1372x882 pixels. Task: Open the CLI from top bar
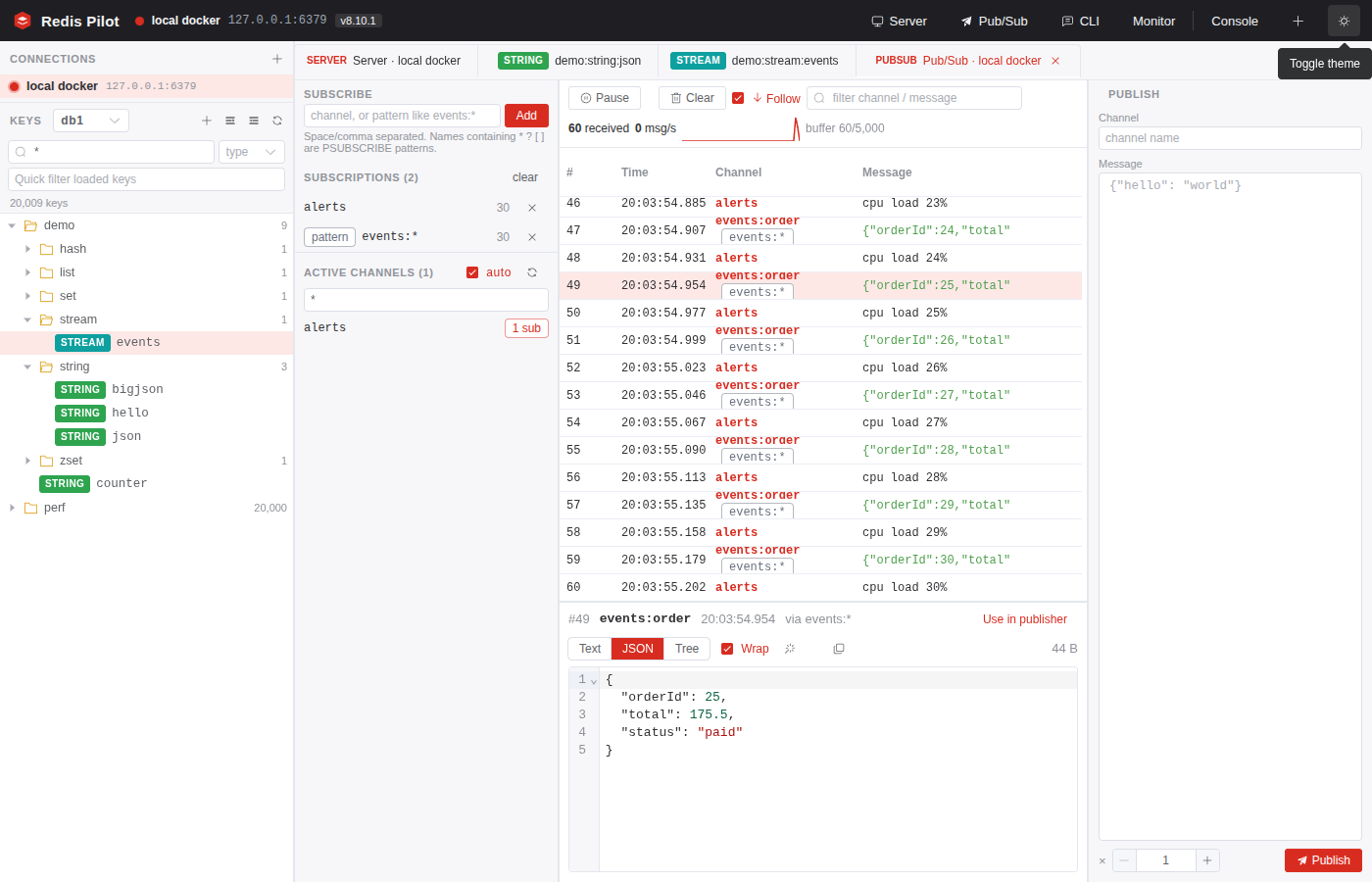[1080, 21]
